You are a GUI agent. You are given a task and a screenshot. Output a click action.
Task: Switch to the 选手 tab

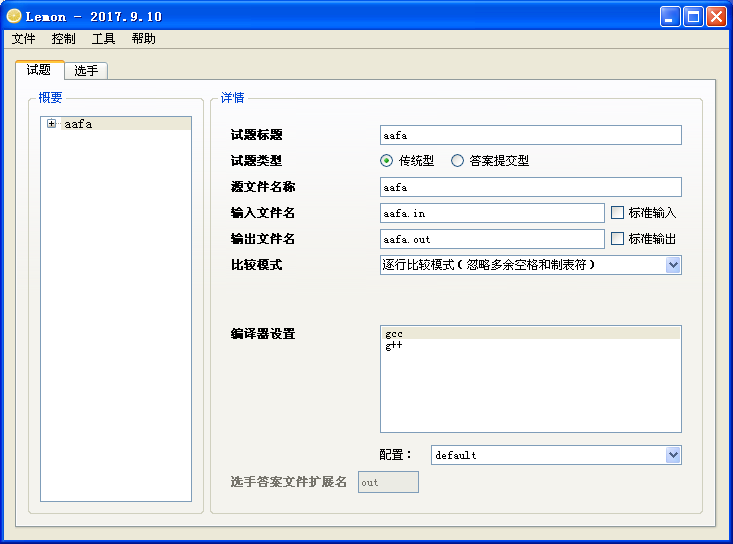click(x=86, y=71)
